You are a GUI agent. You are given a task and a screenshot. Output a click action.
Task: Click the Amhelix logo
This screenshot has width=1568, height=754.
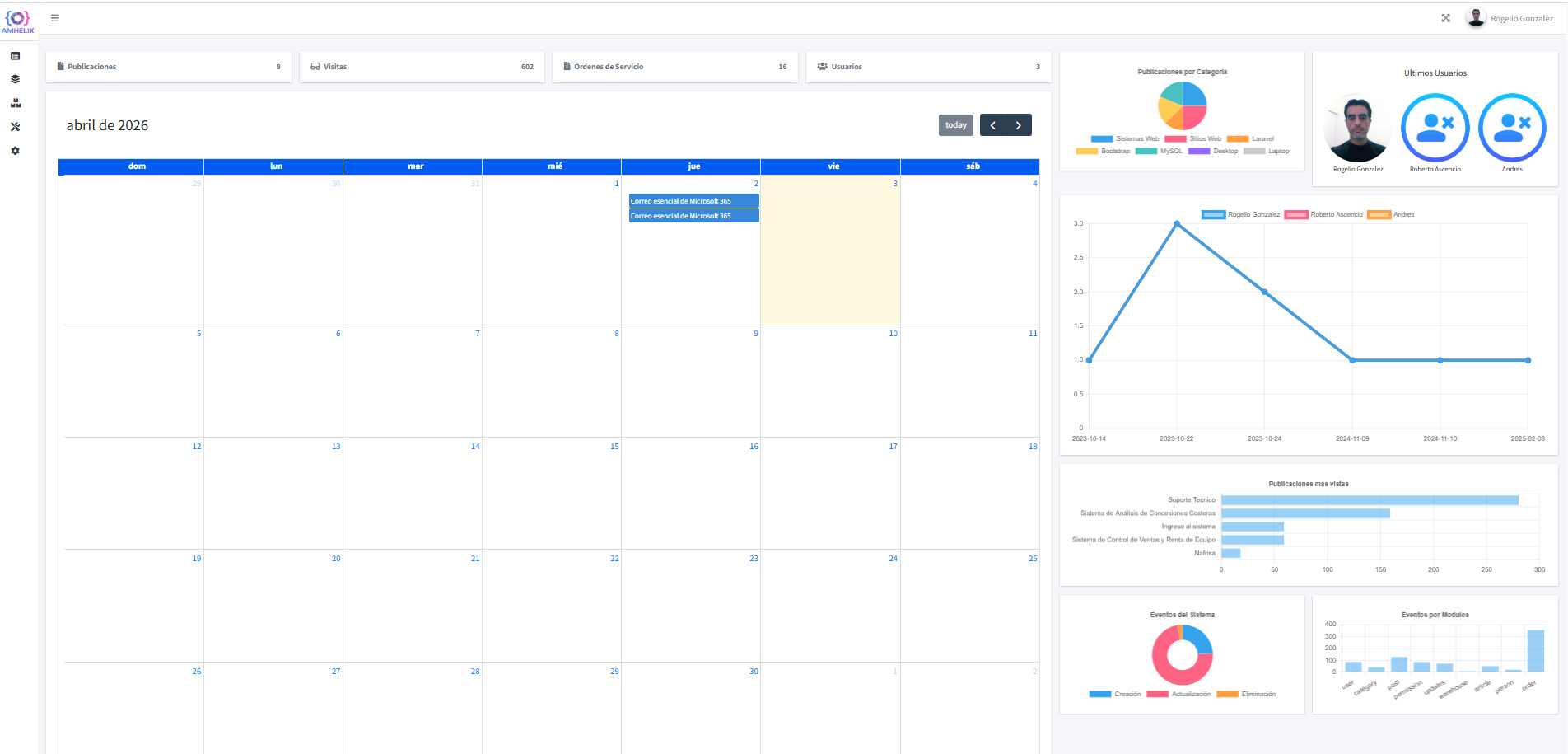coord(18,21)
